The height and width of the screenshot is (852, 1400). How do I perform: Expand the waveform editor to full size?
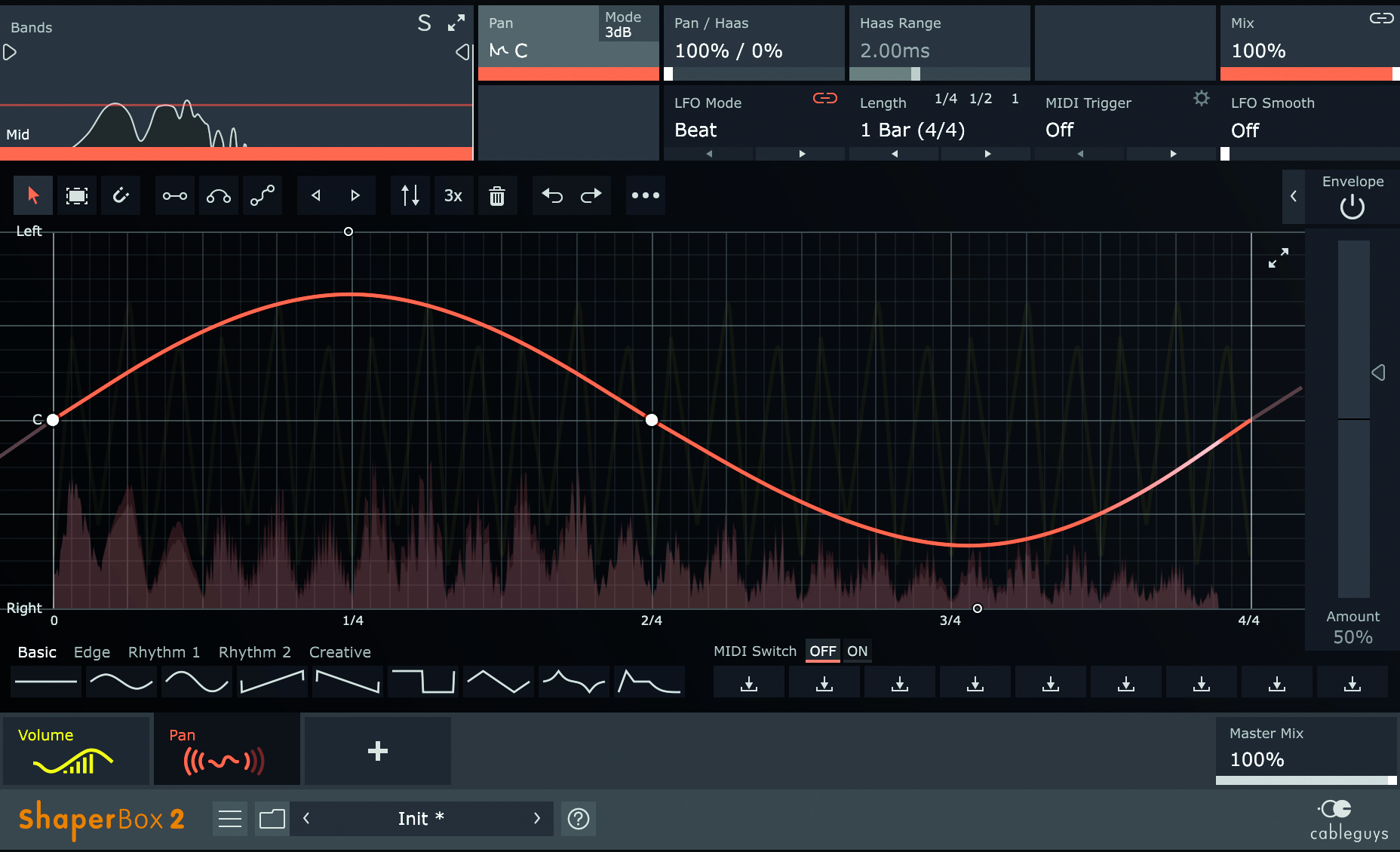click(x=1278, y=259)
